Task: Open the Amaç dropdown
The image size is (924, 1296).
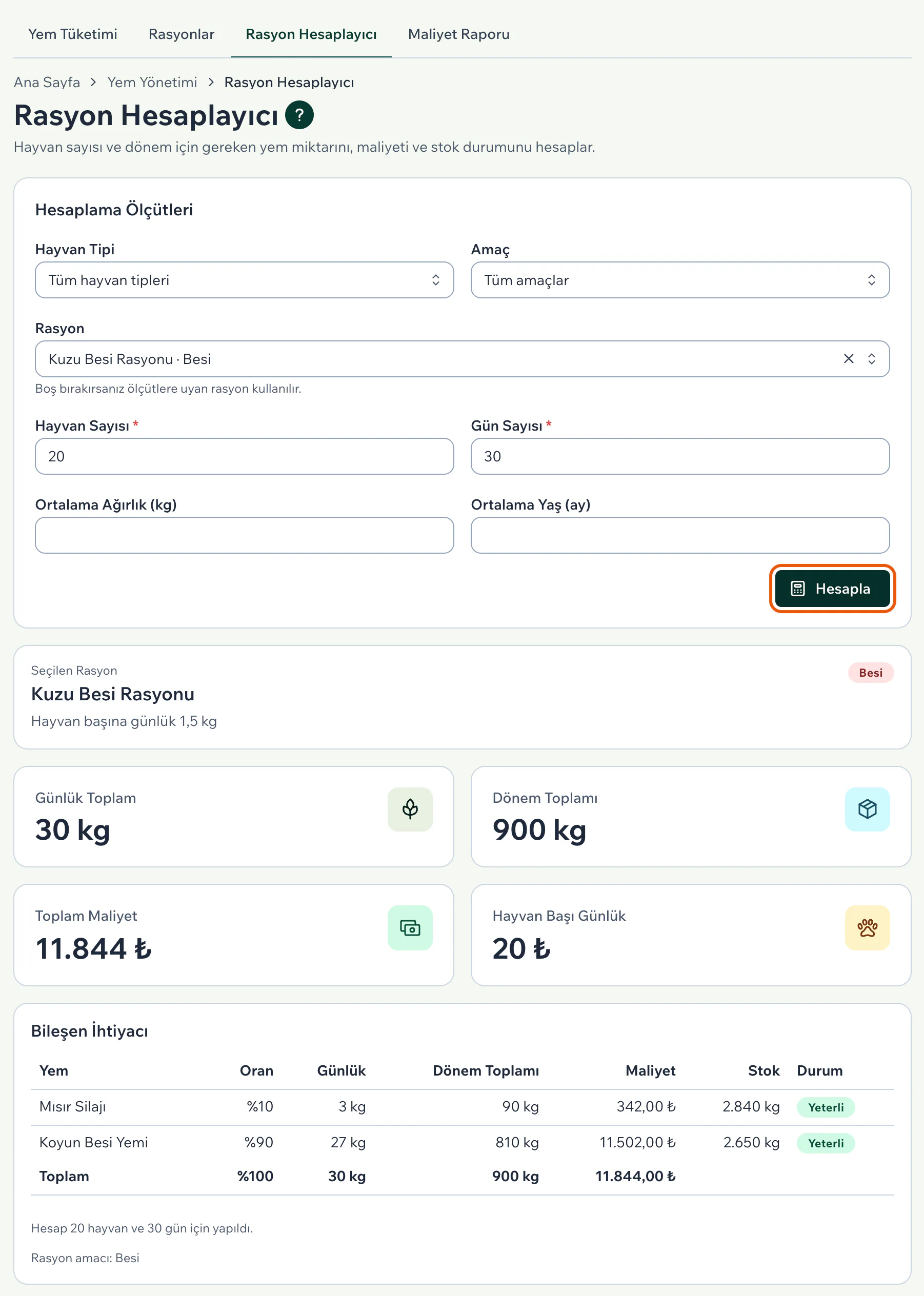Action: pos(680,280)
